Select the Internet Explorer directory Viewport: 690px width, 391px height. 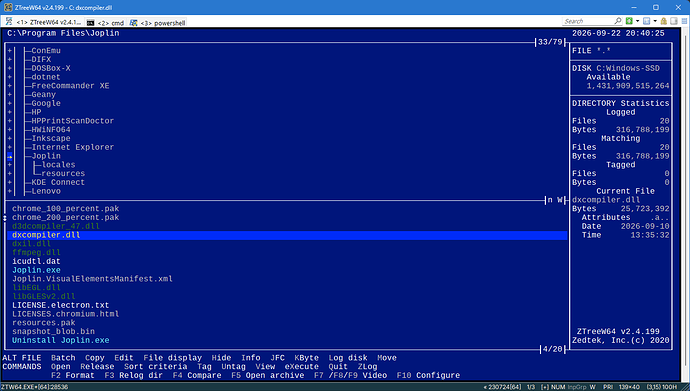pyautogui.click(x=73, y=147)
